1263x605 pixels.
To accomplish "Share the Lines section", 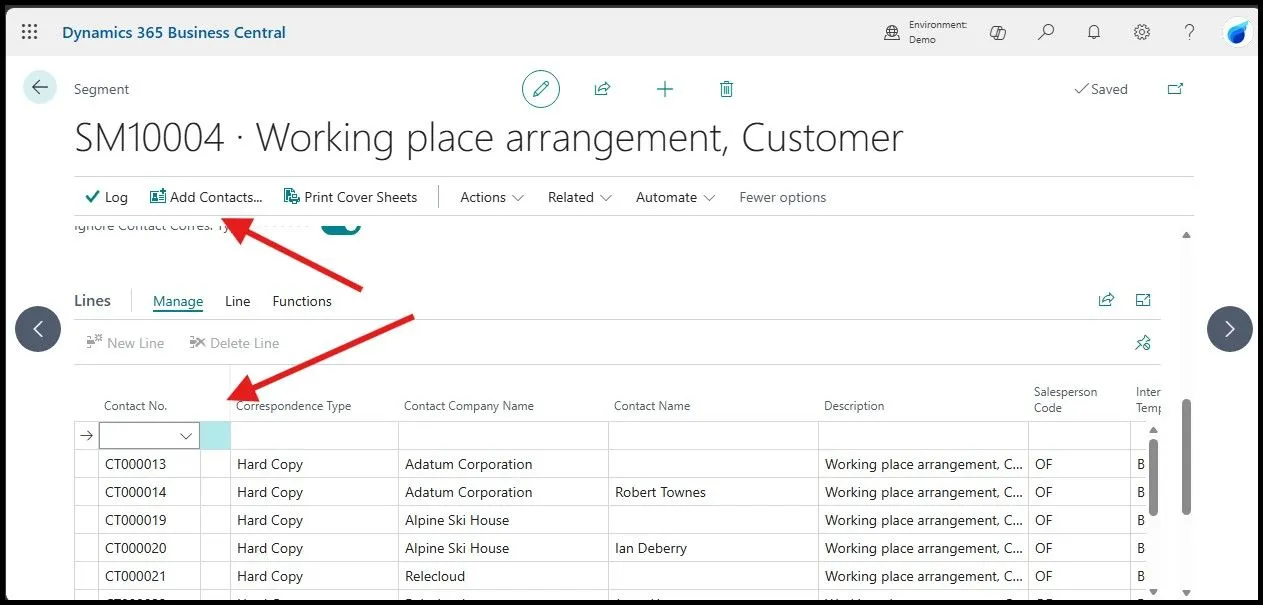I will (x=1106, y=300).
